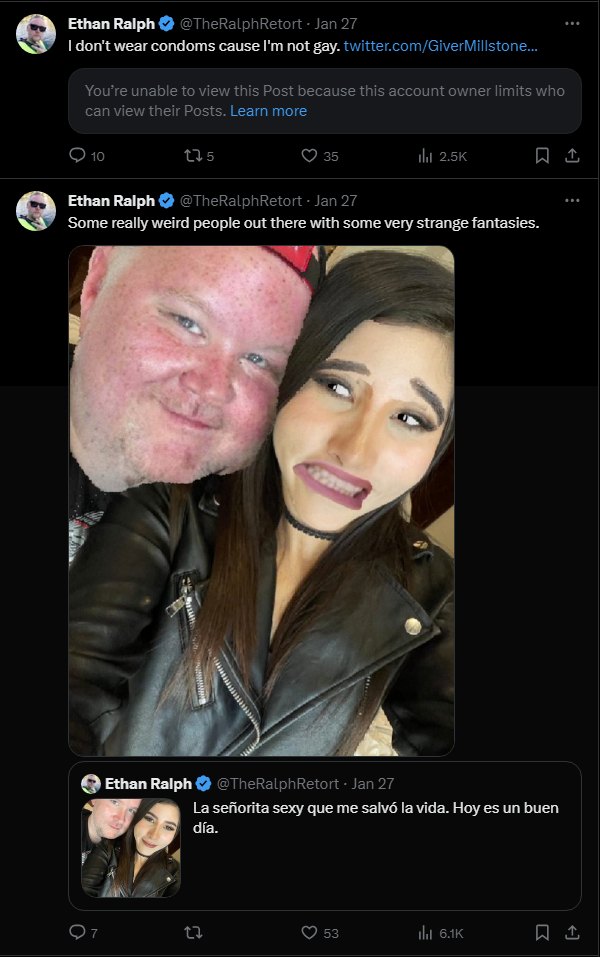
Task: Bookmark the second post
Action: pos(542,932)
